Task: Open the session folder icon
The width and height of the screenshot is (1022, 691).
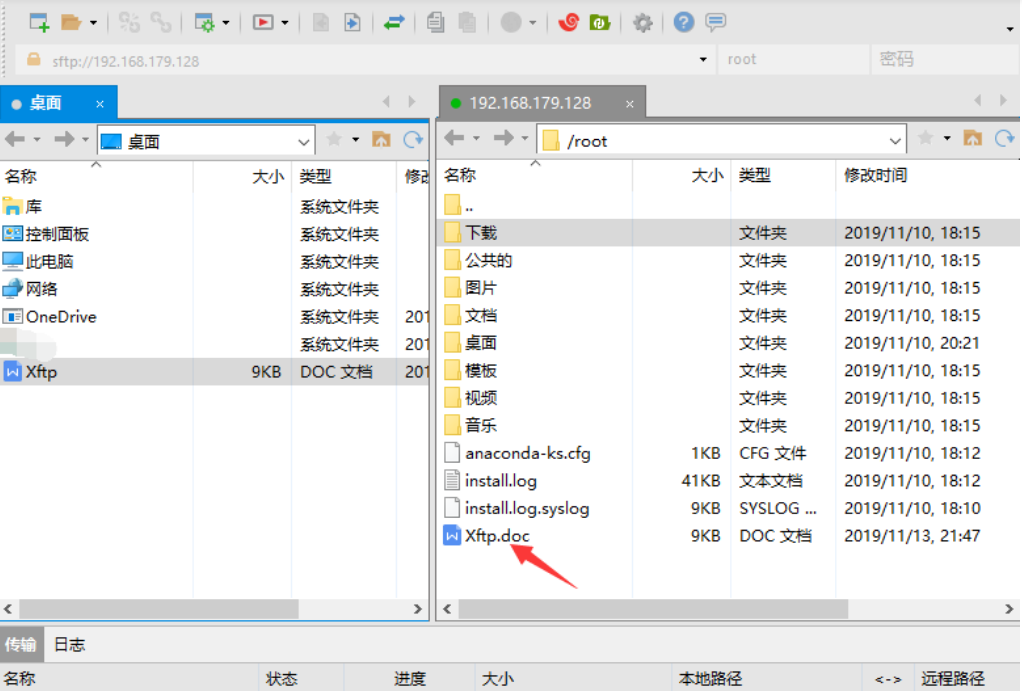Action: coord(70,23)
